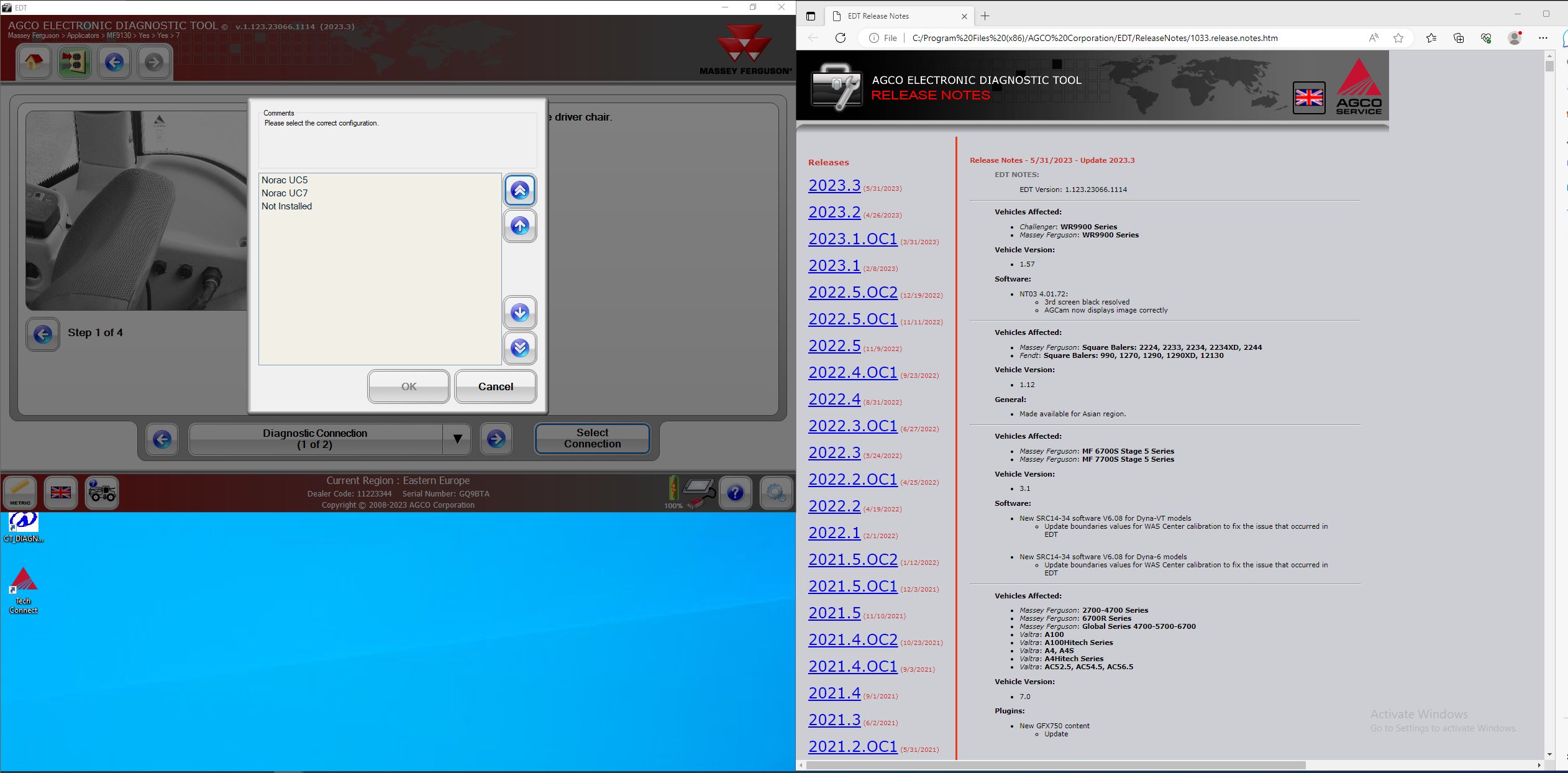Click the Select Connection button
The image size is (1568, 773).
(x=591, y=438)
